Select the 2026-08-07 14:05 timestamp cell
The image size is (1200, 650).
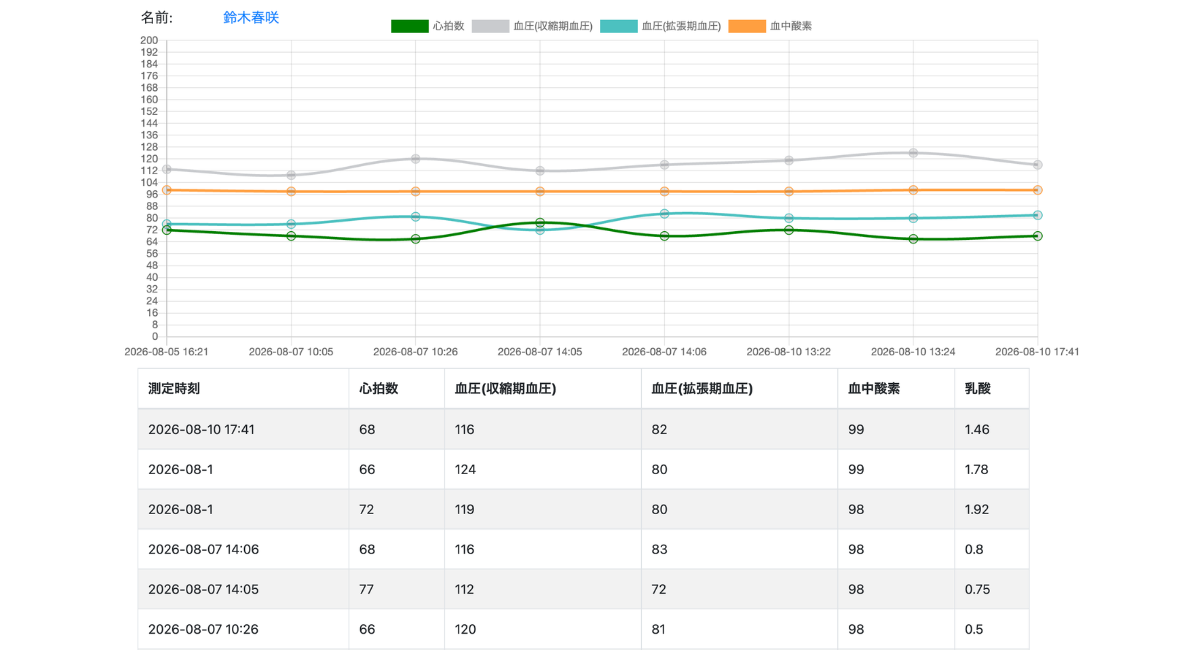243,589
